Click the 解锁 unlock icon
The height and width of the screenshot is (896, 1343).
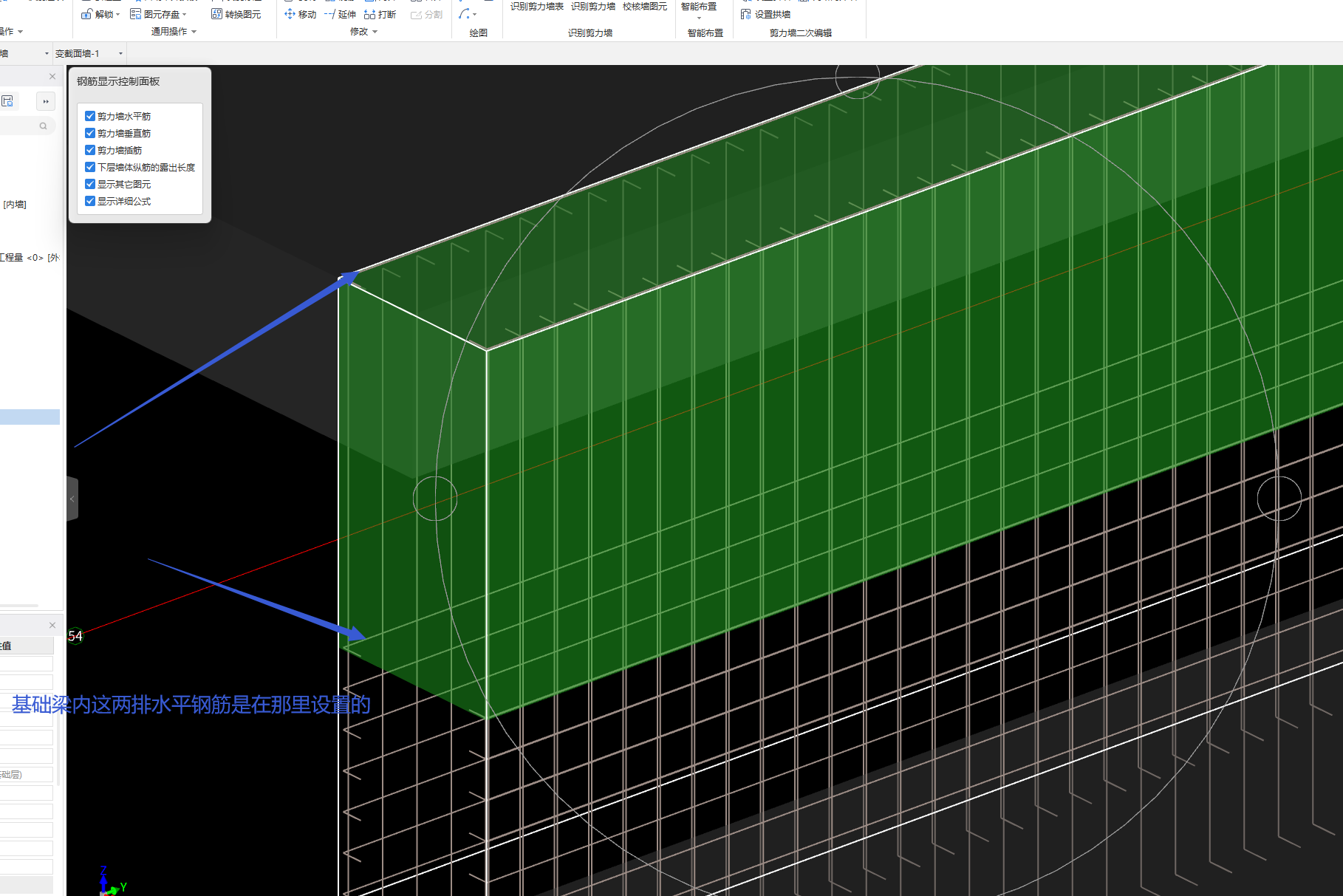click(x=87, y=14)
